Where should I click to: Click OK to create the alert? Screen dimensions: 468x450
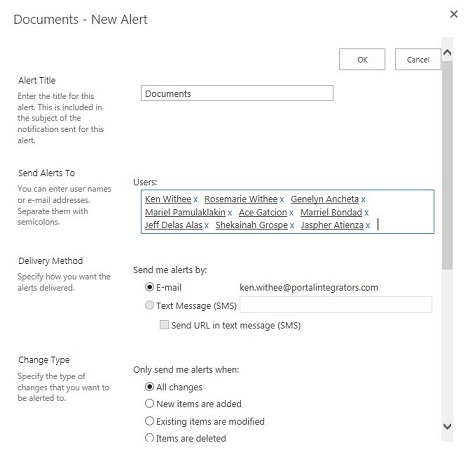(x=362, y=59)
